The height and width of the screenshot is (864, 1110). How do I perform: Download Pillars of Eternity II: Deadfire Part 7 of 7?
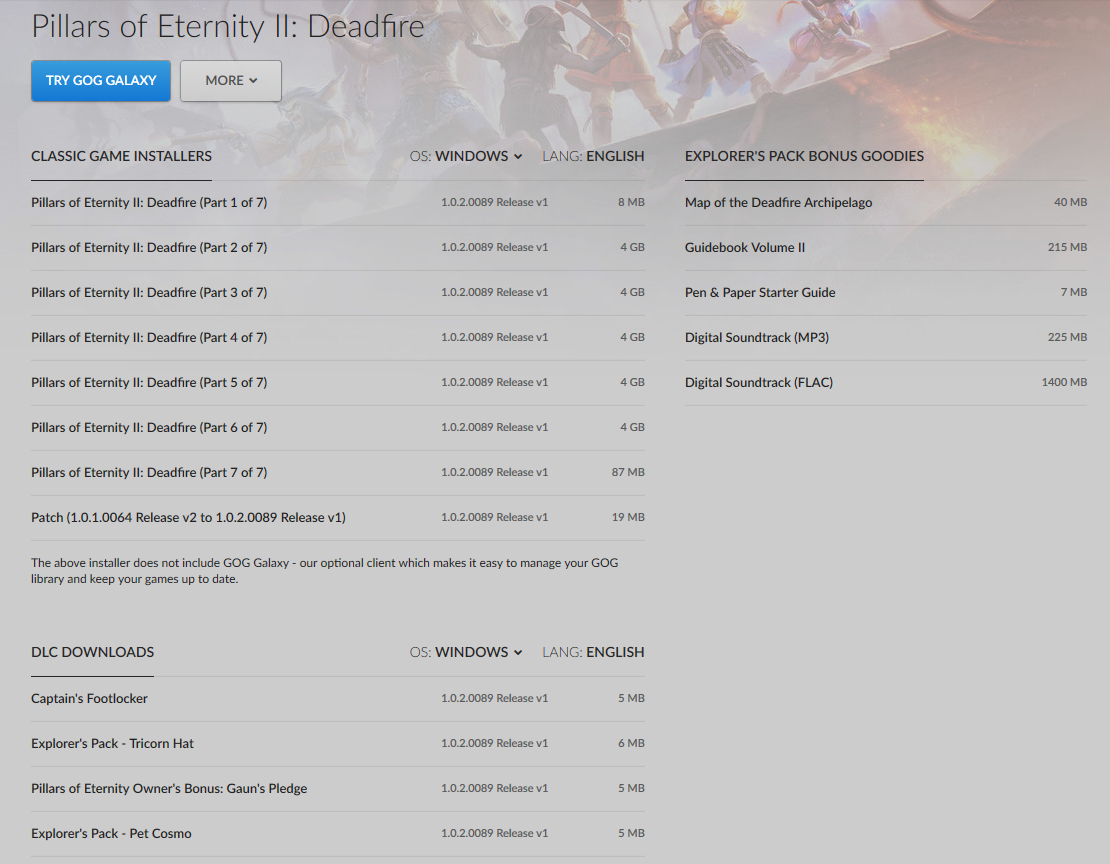tap(338, 472)
